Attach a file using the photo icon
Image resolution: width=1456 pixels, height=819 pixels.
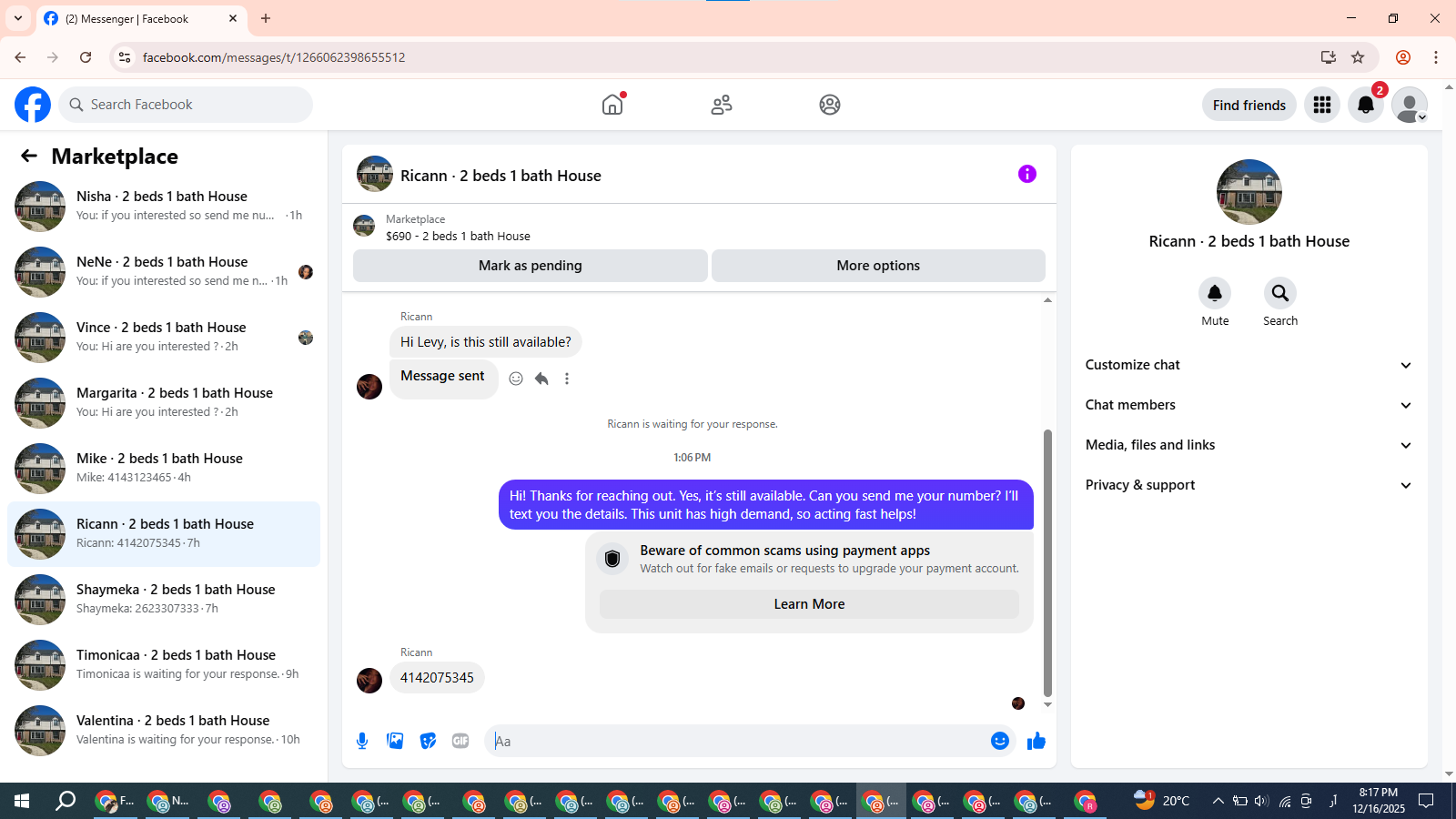coord(395,741)
